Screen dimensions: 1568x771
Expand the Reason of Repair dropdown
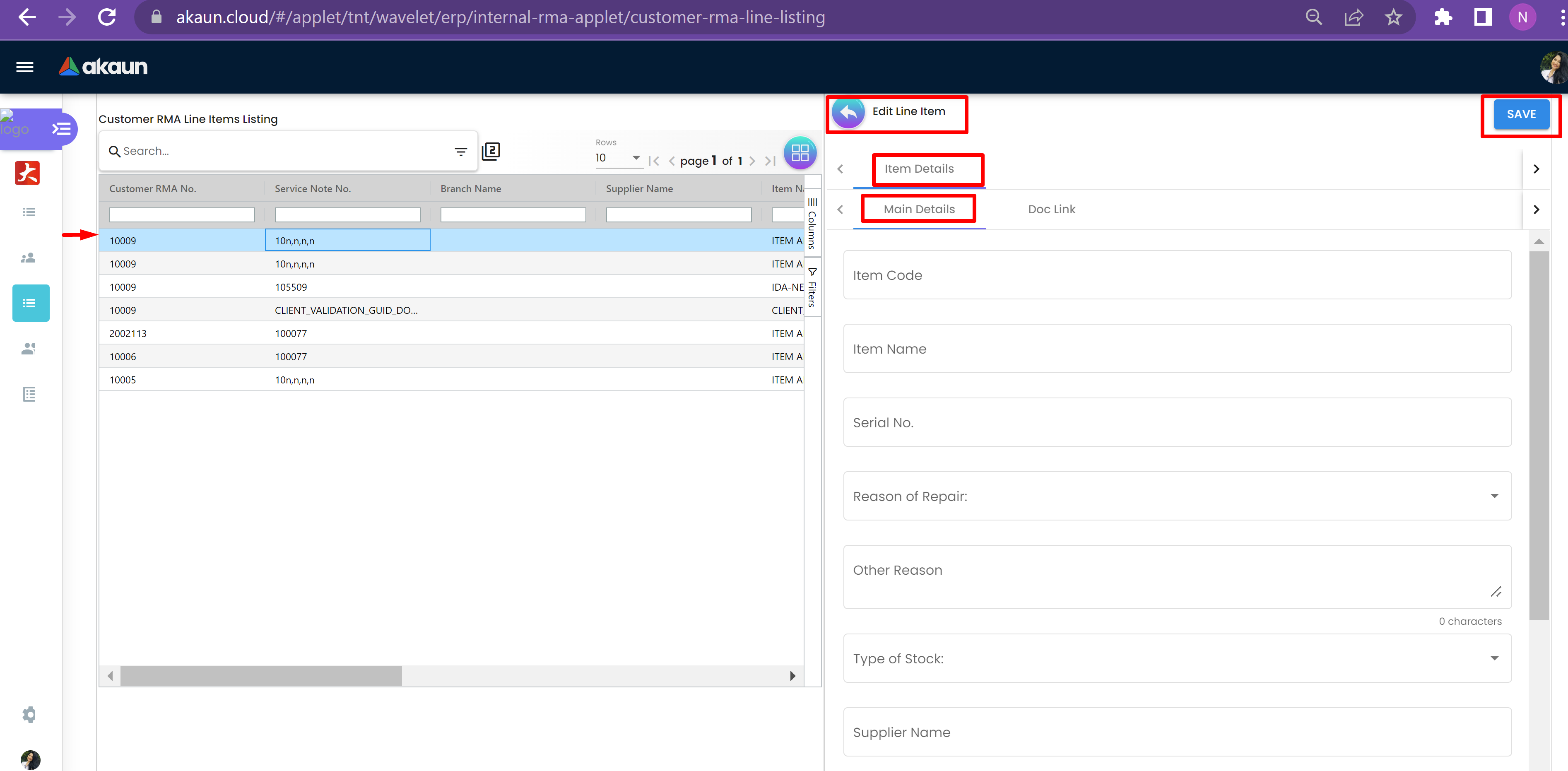(x=1494, y=496)
